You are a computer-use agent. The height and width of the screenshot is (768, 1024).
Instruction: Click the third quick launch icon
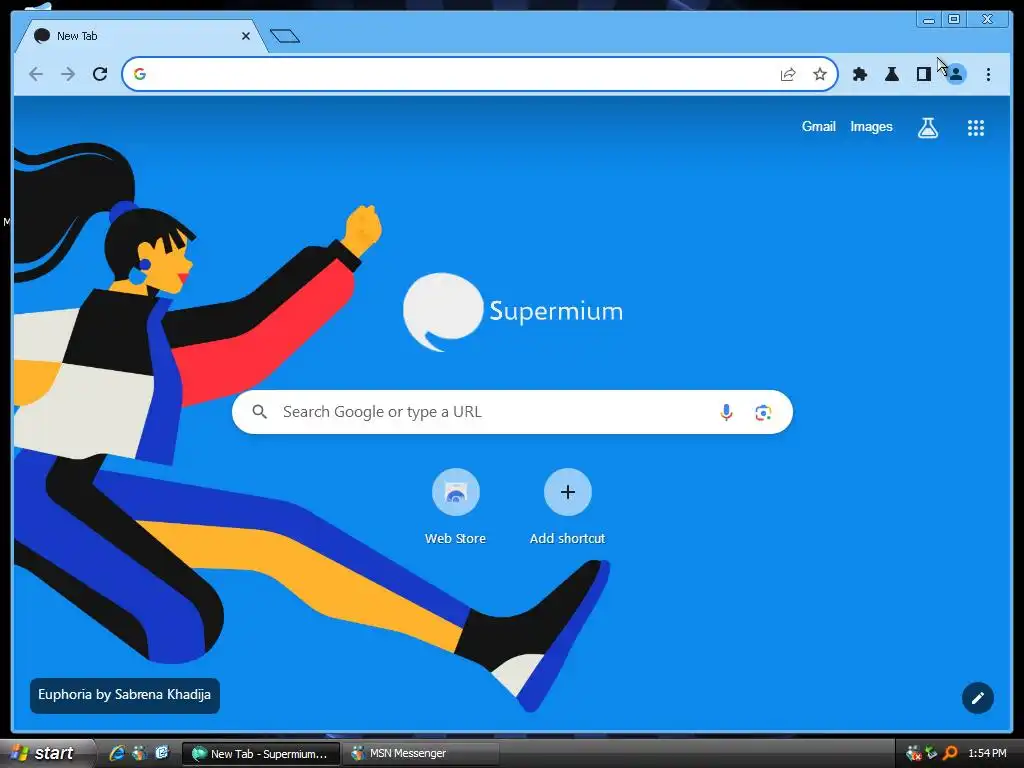coord(161,753)
